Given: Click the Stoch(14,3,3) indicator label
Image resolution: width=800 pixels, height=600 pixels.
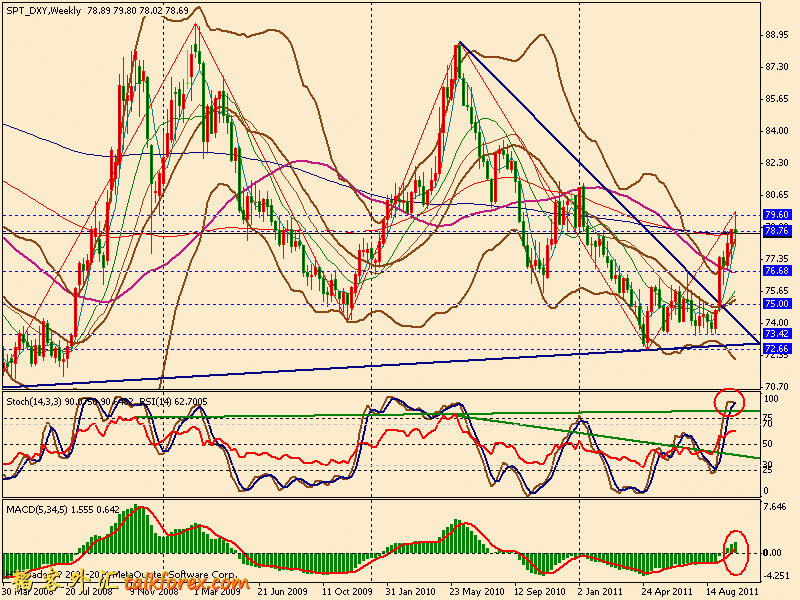Looking at the screenshot, I should point(34,402).
